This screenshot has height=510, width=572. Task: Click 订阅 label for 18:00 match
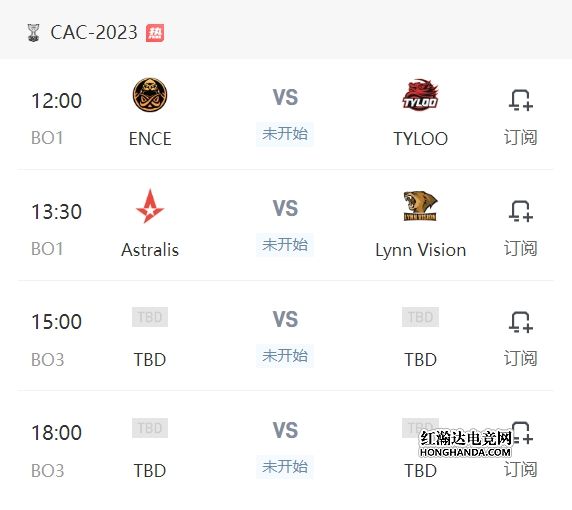pyautogui.click(x=521, y=469)
